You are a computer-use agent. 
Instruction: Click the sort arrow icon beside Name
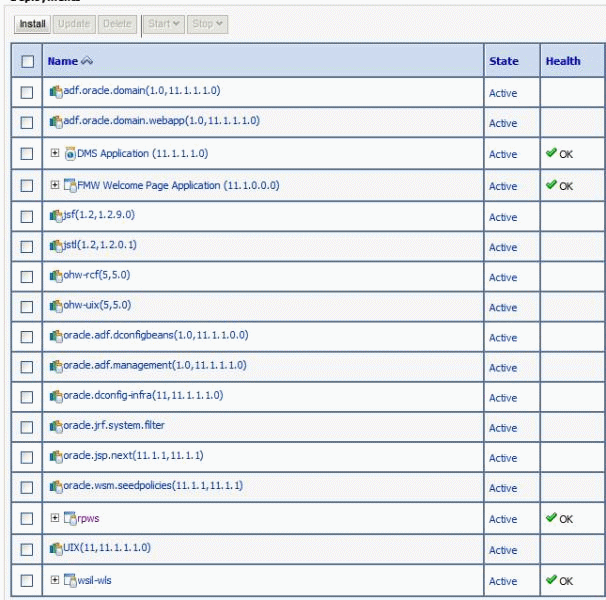point(87,61)
